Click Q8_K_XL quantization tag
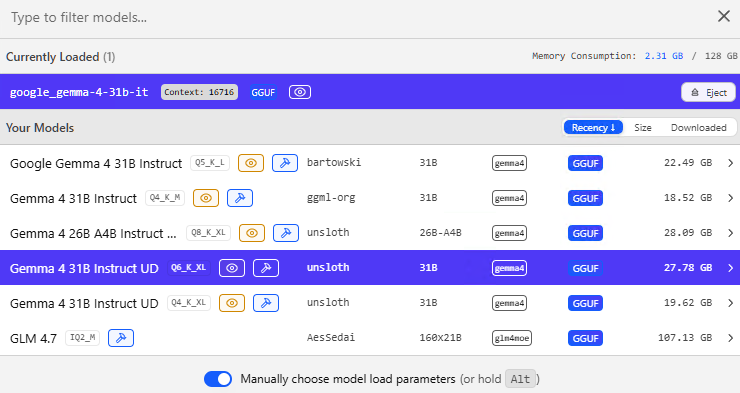The image size is (740, 393). point(208,233)
